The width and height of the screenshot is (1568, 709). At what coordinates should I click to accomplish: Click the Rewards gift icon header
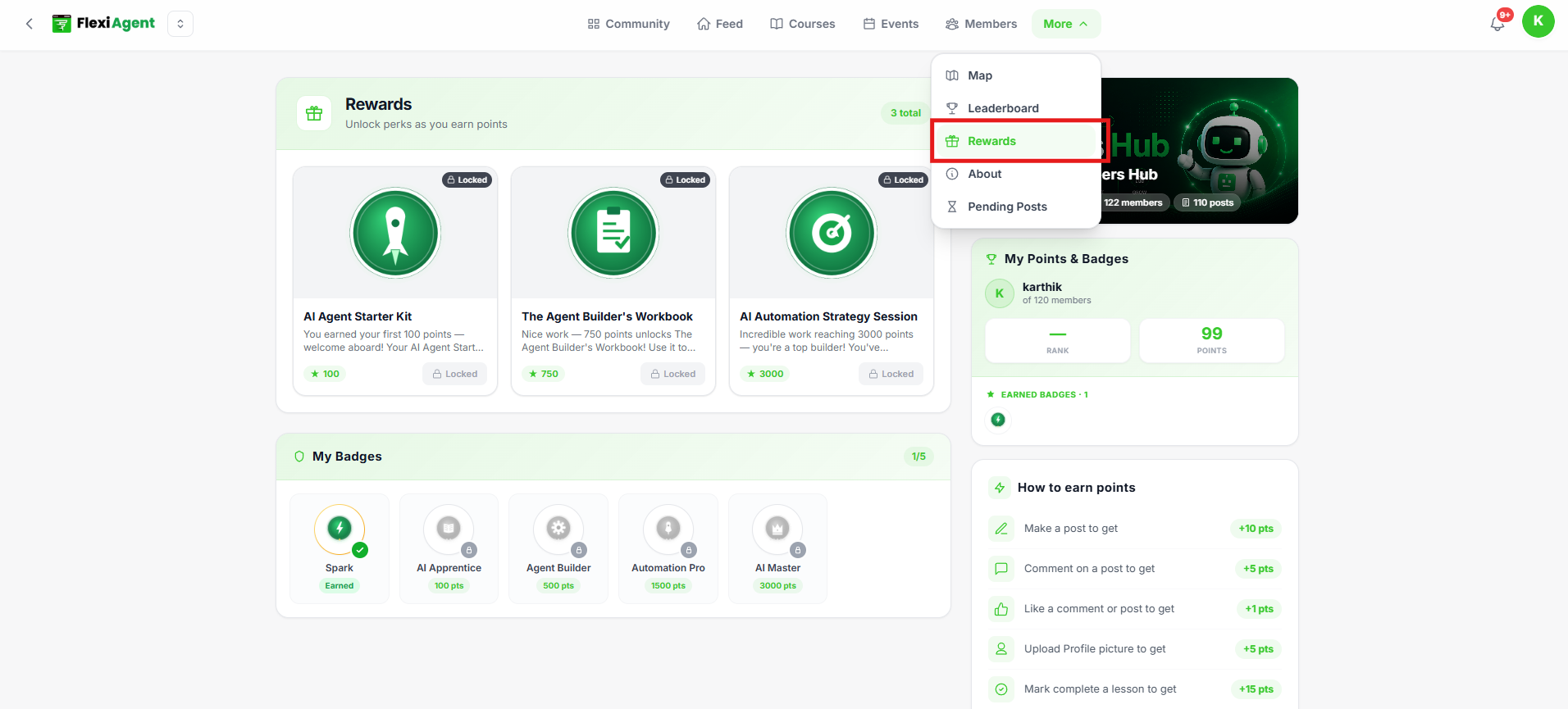(x=314, y=113)
